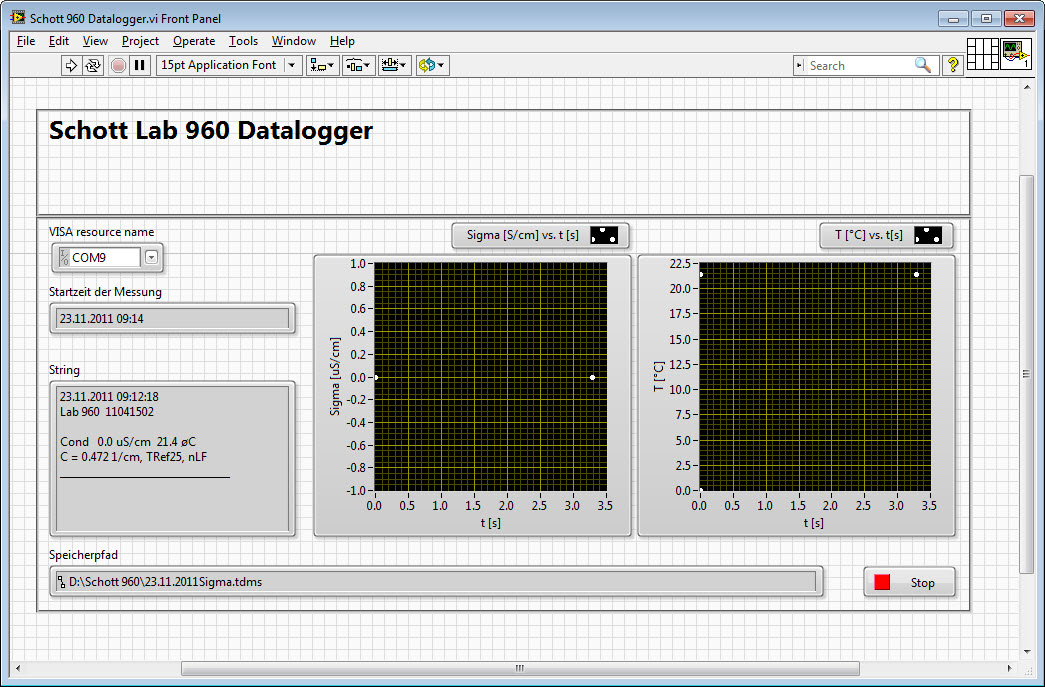Viewport: 1045px width, 687px height.
Task: Click the Run arrow button
Action: pos(71,65)
